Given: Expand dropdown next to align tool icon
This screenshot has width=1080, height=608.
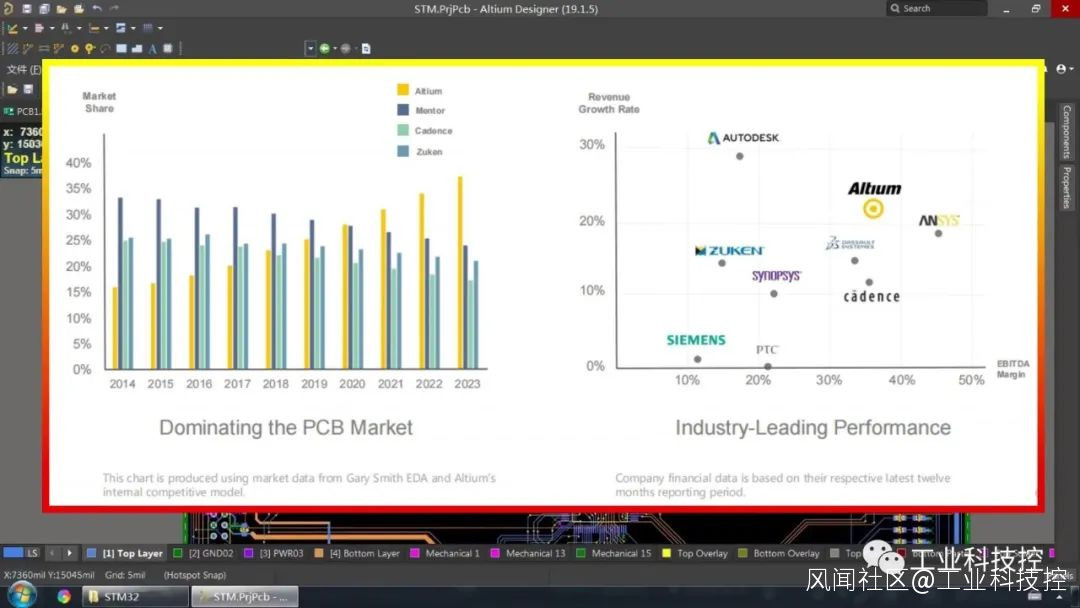Looking at the screenshot, I should point(52,28).
